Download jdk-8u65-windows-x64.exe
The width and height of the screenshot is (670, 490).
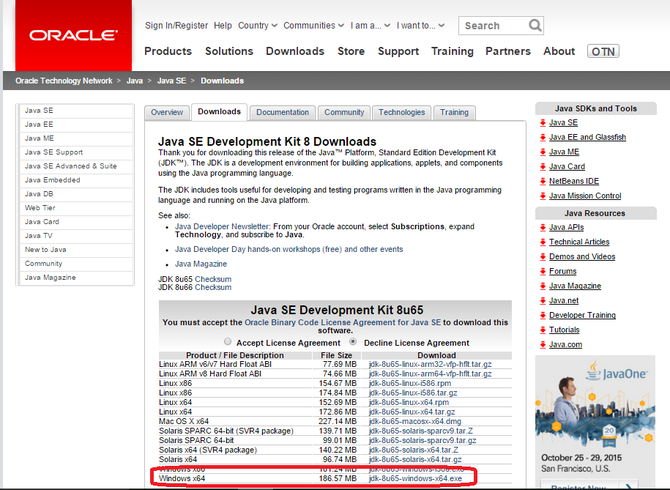click(x=415, y=478)
